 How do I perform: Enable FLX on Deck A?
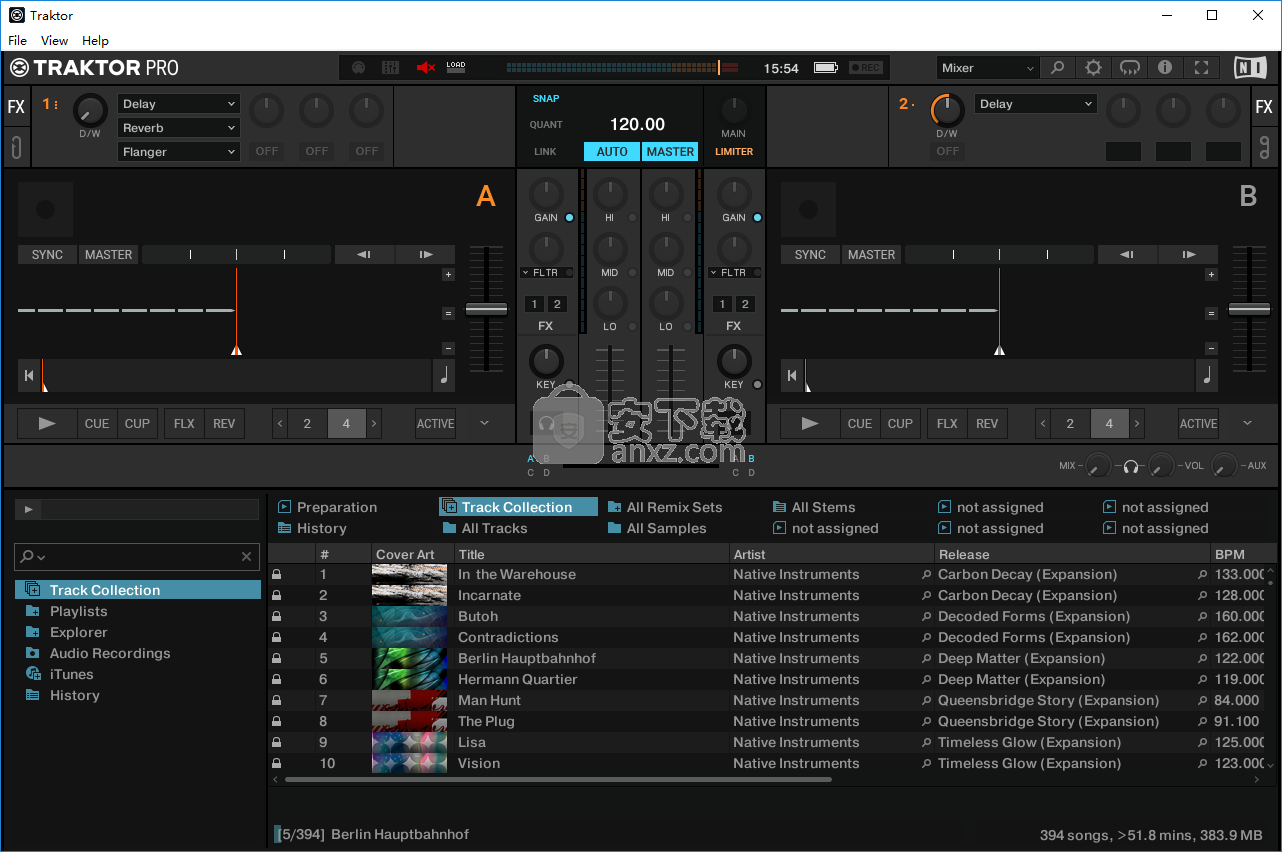tap(184, 424)
